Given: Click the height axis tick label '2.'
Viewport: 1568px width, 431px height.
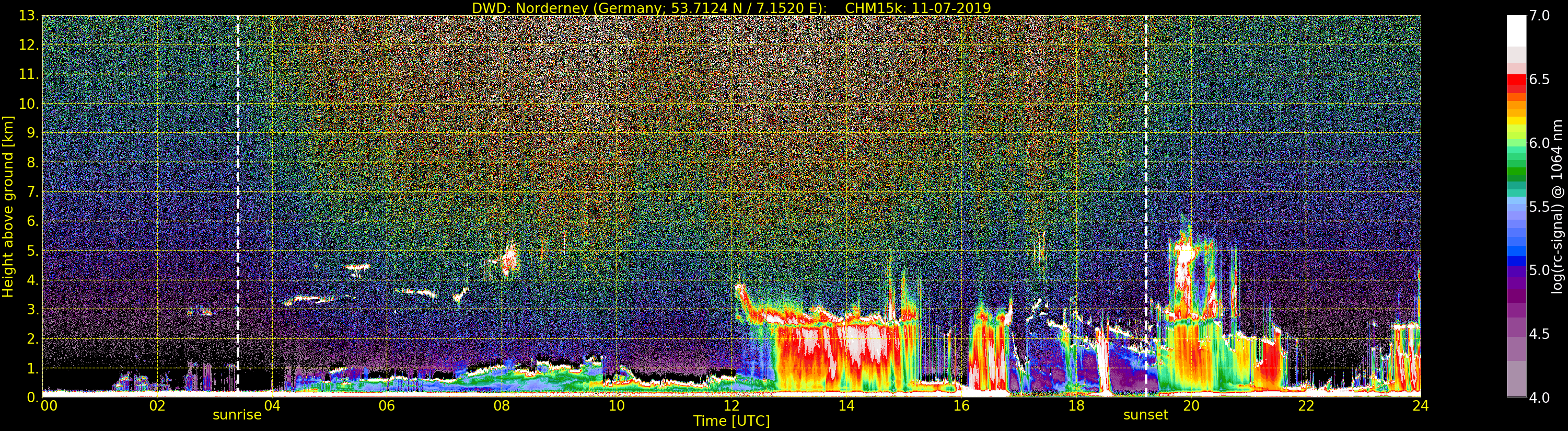Looking at the screenshot, I should 32,338.
